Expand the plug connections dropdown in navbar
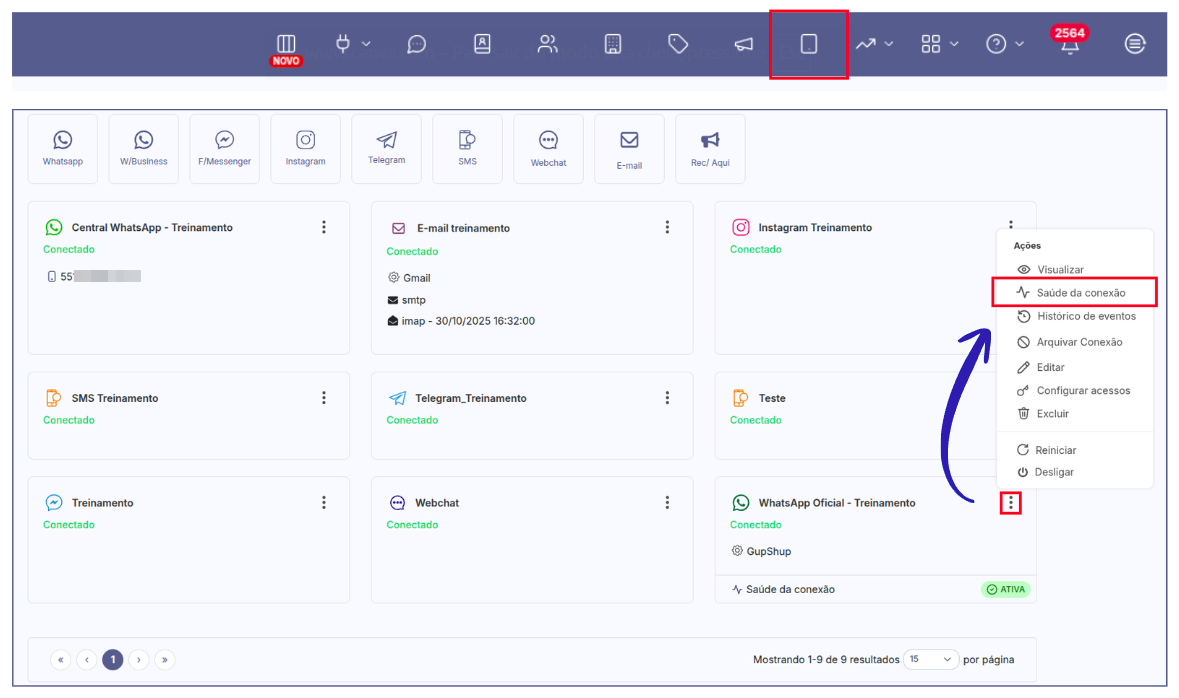The width and height of the screenshot is (1179, 698). click(352, 44)
